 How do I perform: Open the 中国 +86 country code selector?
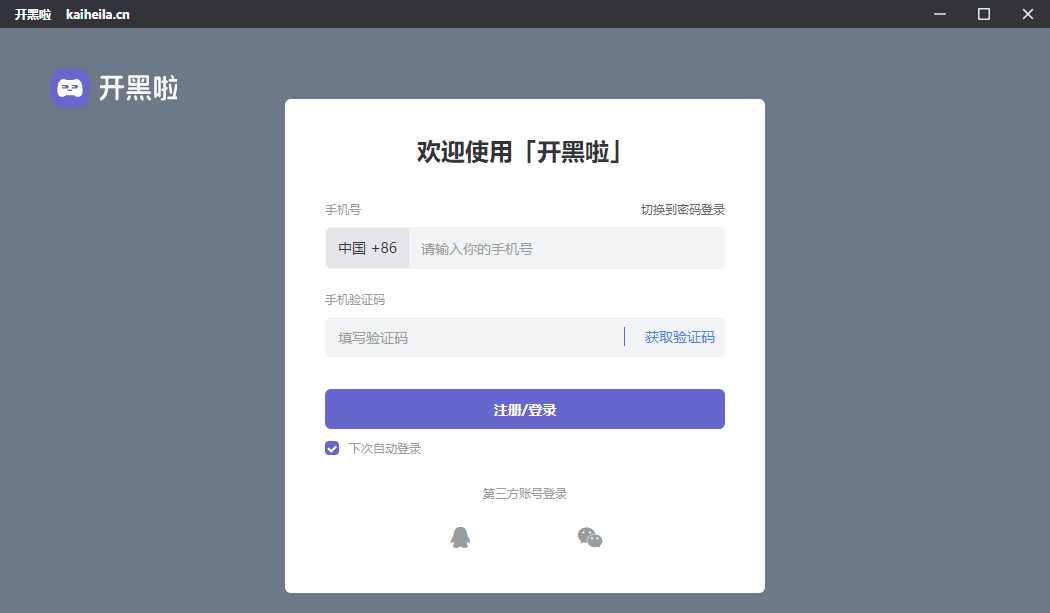[367, 248]
